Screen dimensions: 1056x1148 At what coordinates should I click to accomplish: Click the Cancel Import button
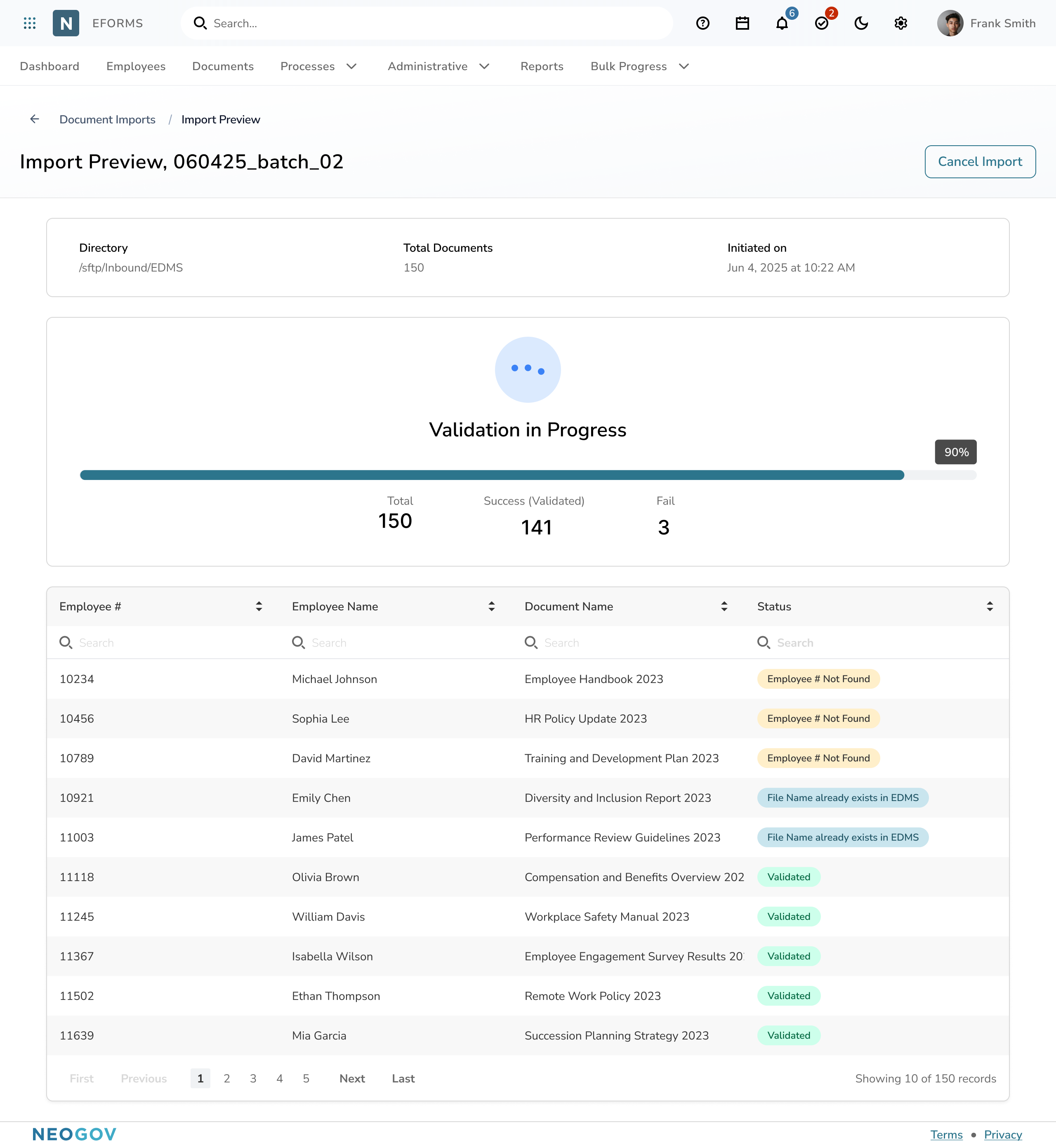[x=980, y=162]
